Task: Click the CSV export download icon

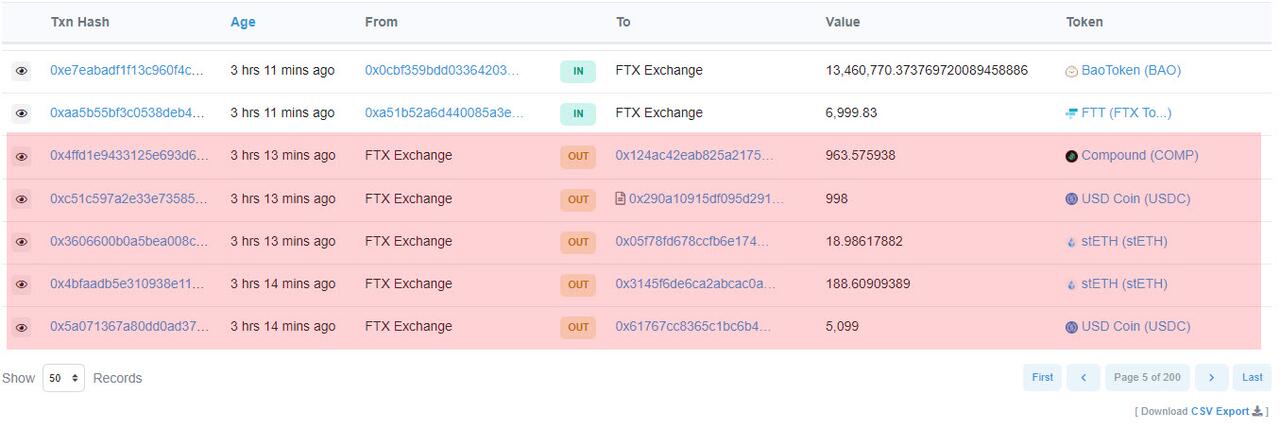Action: [1257, 411]
